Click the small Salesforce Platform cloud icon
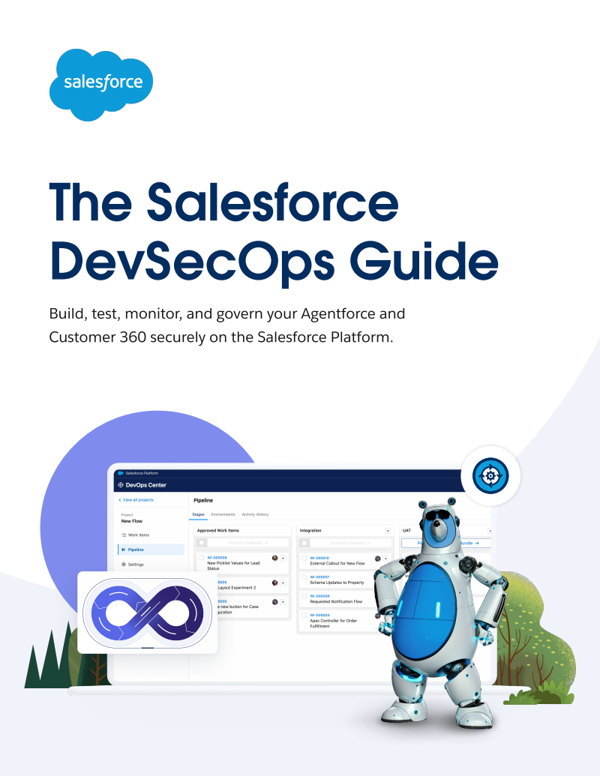Screen dimensions: 600x776 [x=120, y=473]
